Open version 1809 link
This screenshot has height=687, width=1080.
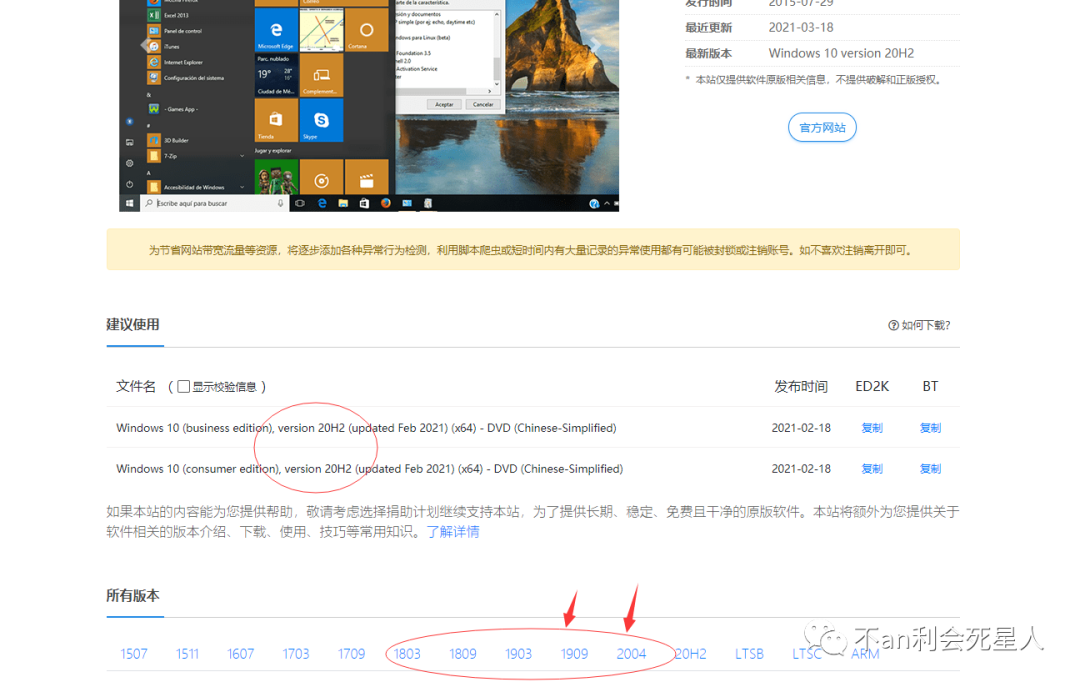(x=463, y=654)
